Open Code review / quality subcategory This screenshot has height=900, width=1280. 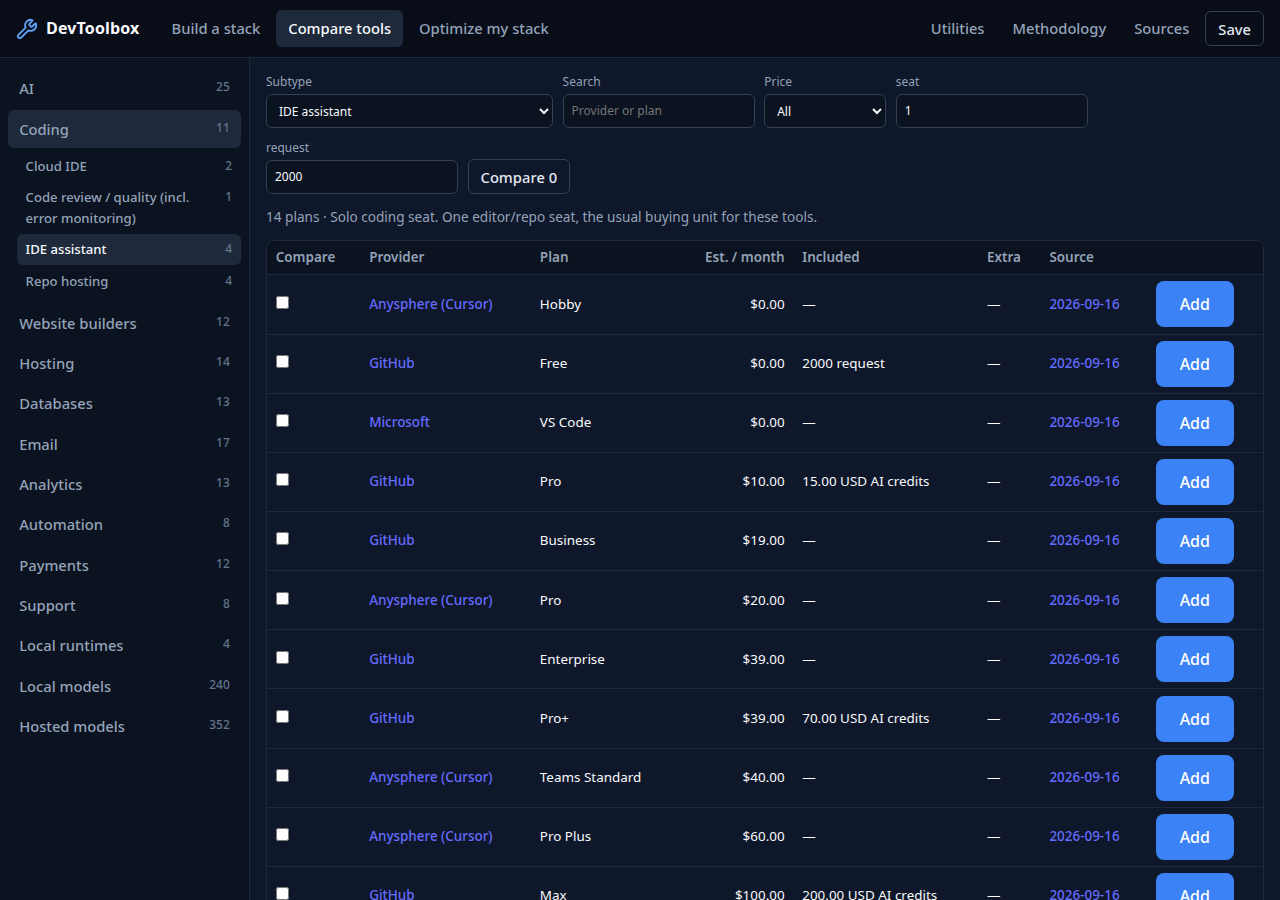click(129, 208)
